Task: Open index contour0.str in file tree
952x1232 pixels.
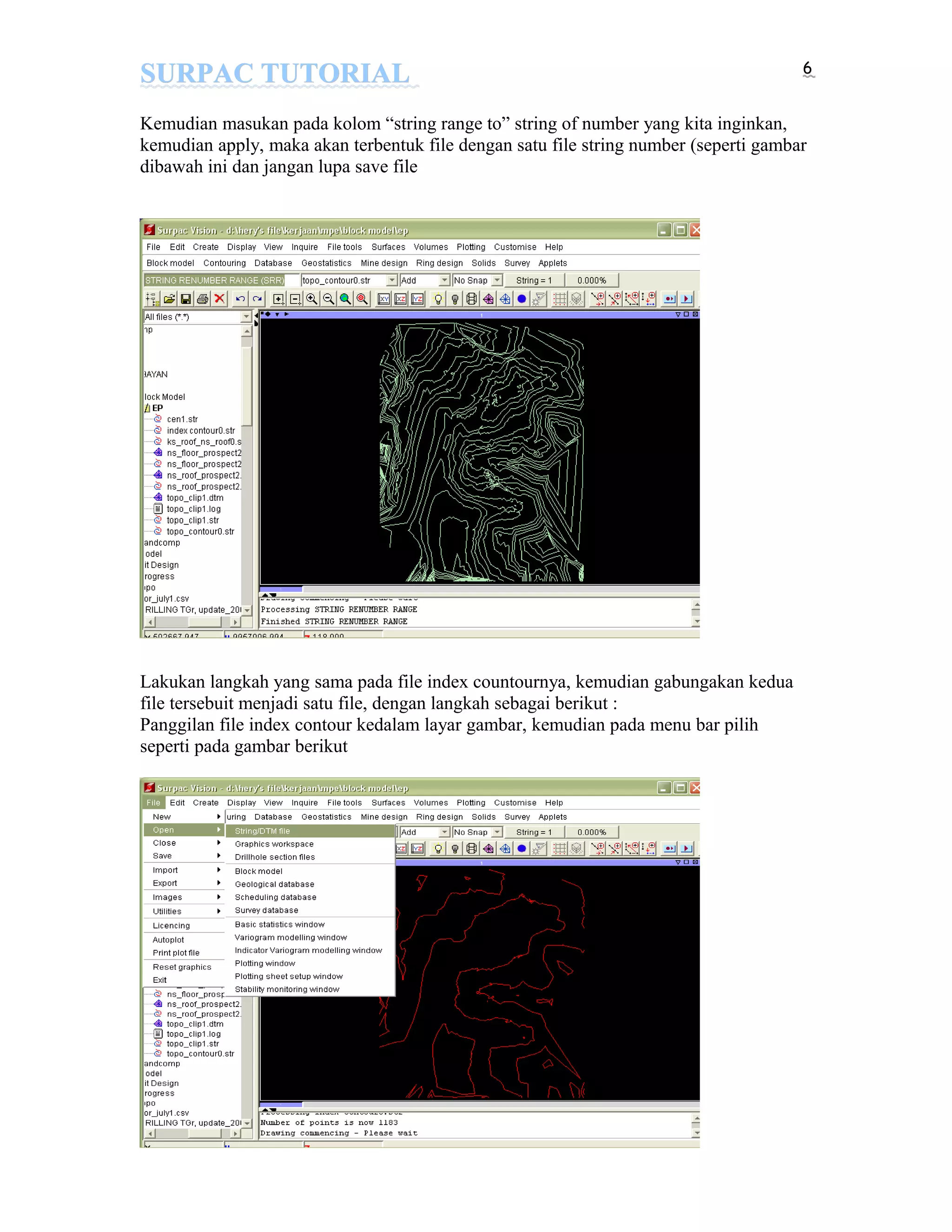Action: click(200, 431)
